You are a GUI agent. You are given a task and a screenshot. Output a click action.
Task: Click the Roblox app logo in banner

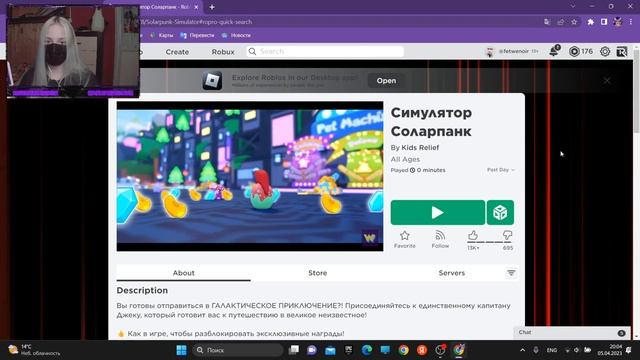212,80
